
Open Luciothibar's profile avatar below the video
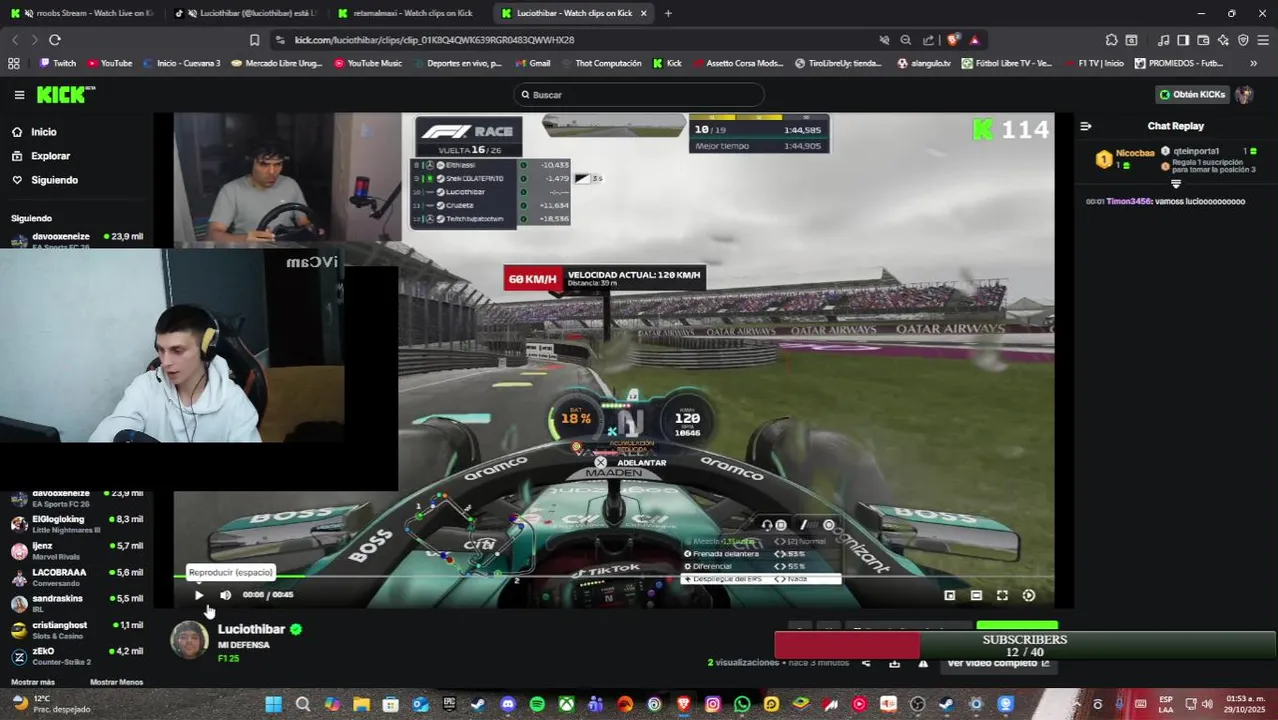click(x=189, y=640)
